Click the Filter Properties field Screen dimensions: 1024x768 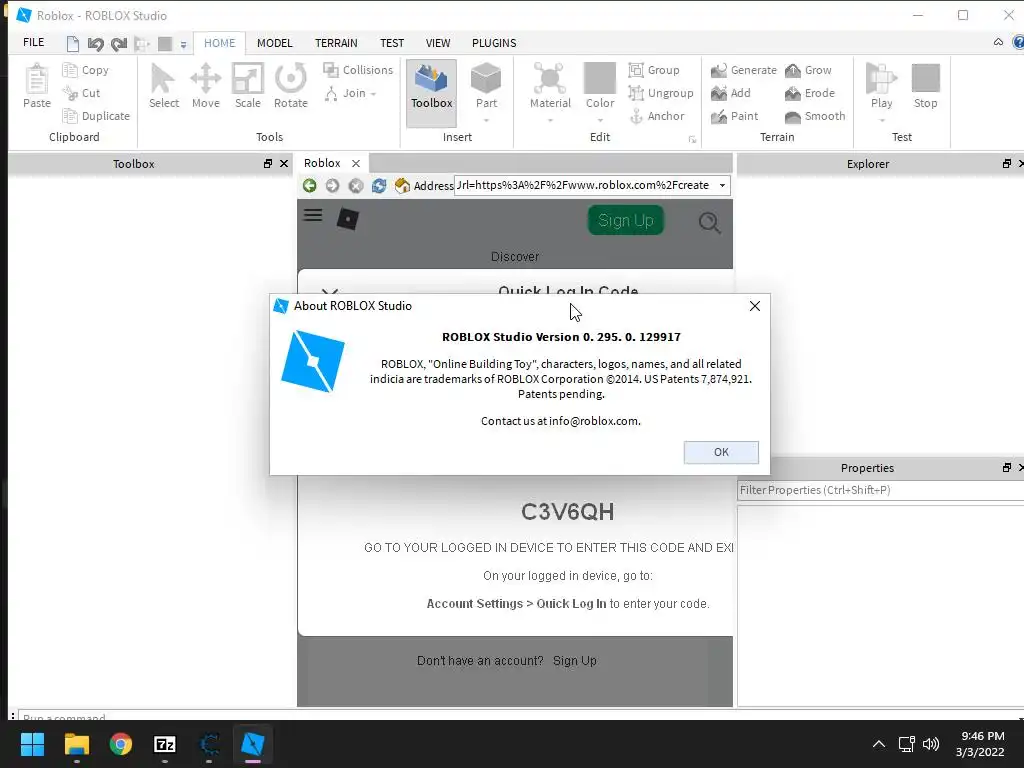tap(880, 490)
